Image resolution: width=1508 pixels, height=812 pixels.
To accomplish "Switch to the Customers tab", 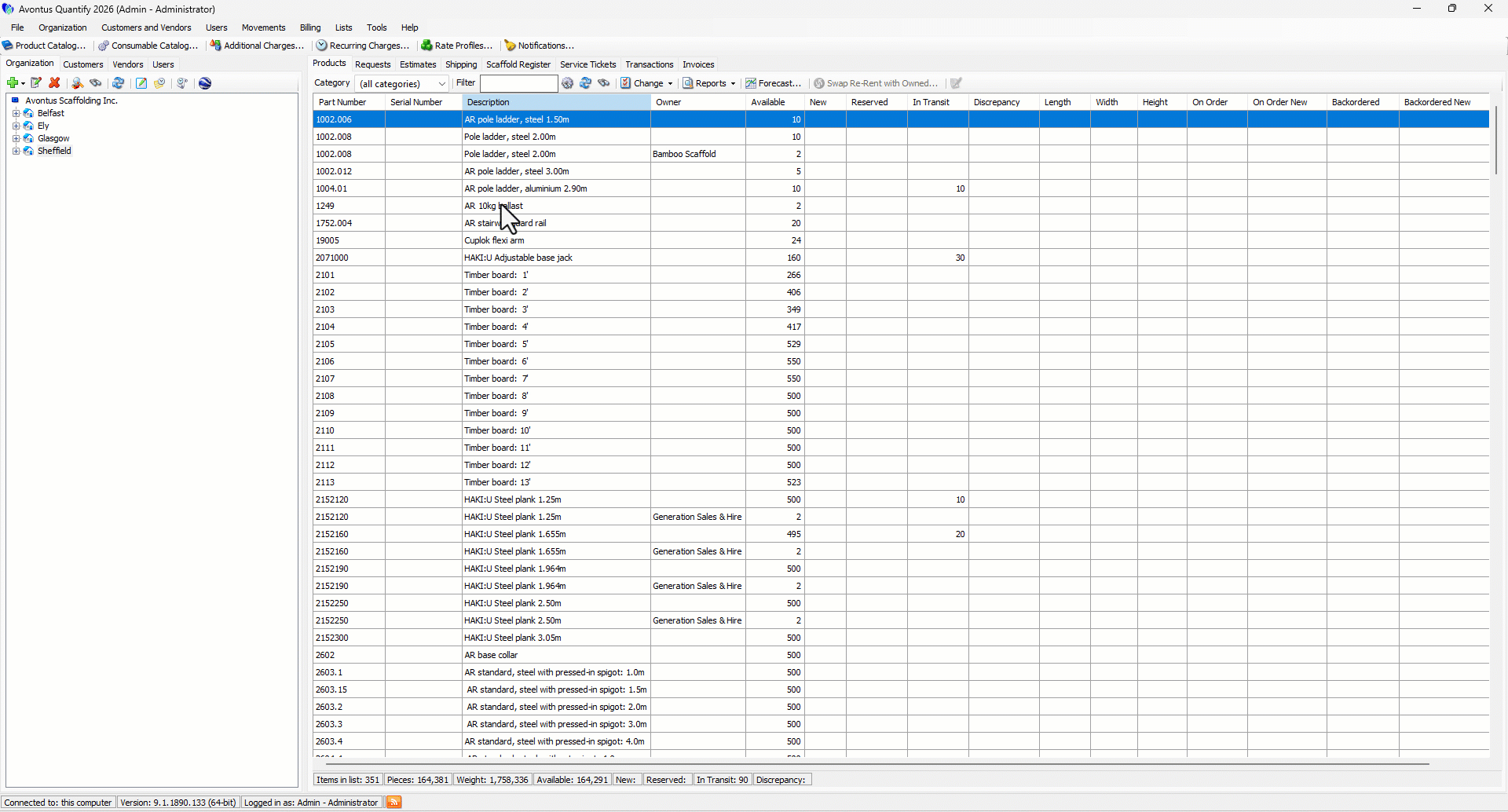I will pyautogui.click(x=83, y=64).
